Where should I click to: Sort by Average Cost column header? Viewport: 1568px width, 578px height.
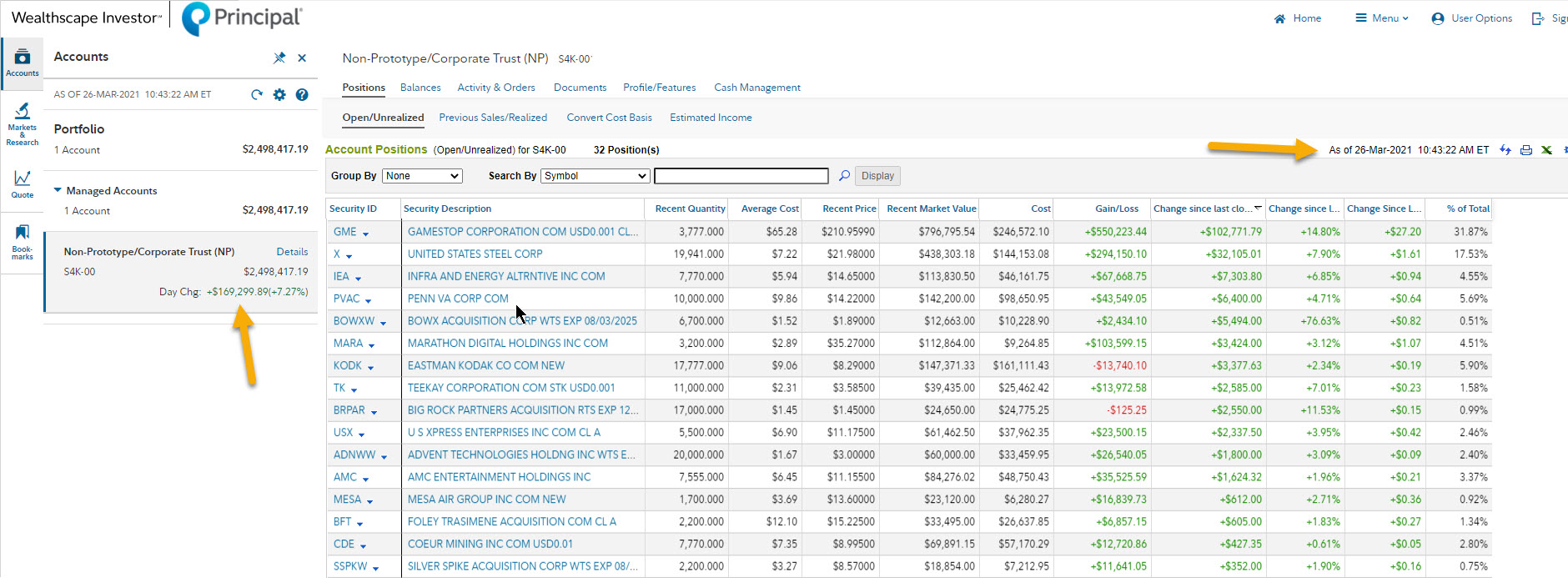[770, 209]
